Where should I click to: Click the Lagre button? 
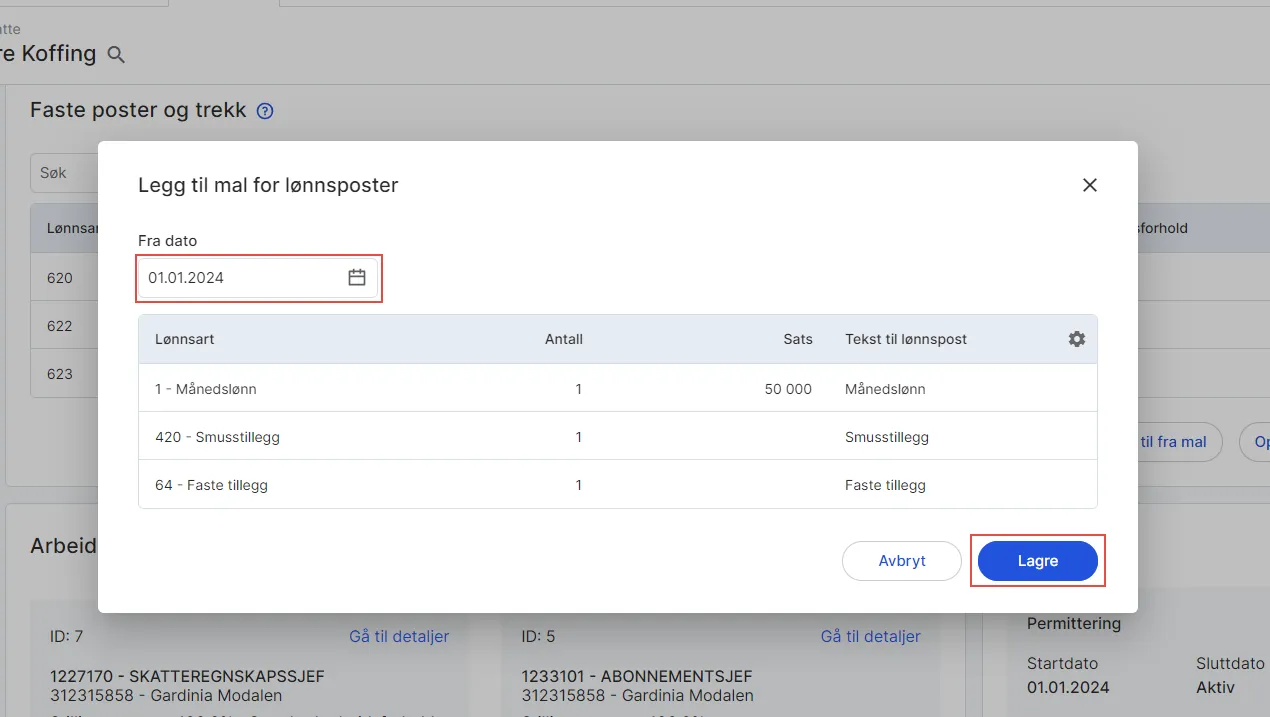click(x=1037, y=561)
